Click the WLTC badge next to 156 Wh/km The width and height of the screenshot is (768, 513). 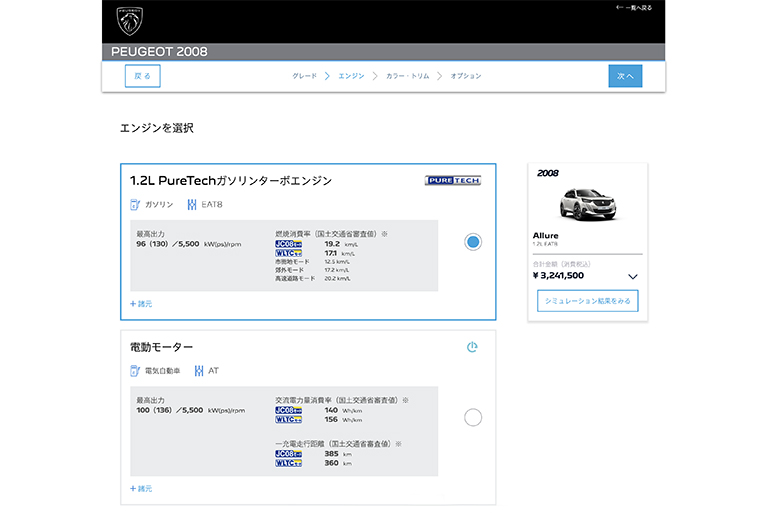[288, 419]
